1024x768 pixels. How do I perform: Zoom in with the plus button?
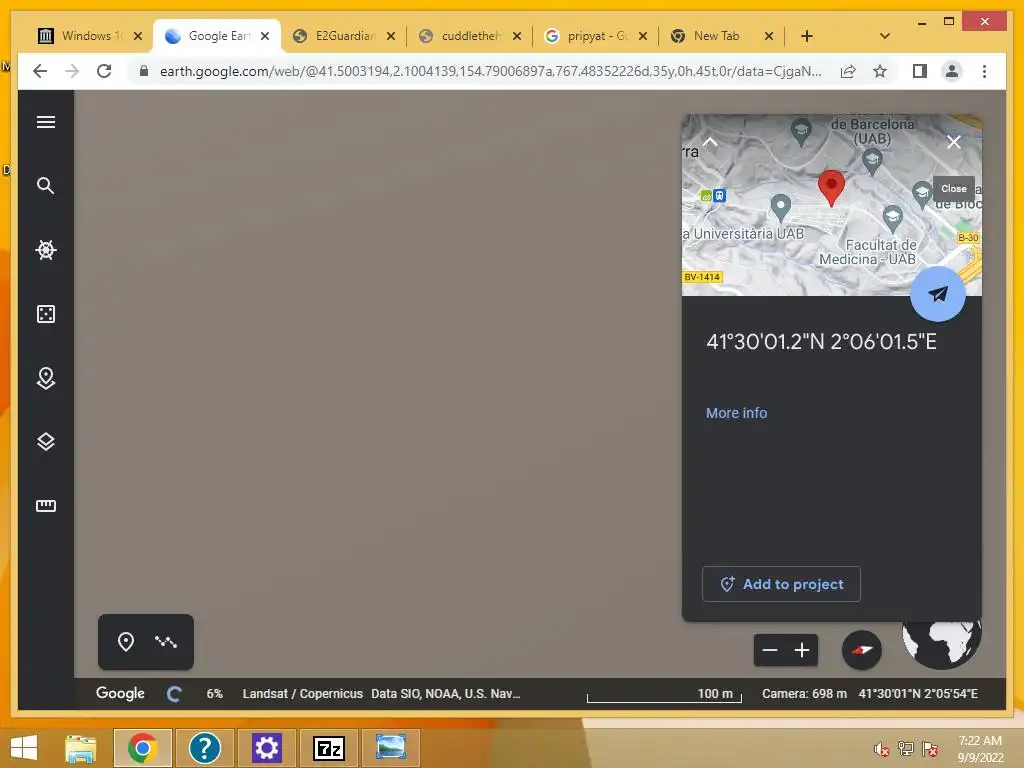[x=802, y=650]
